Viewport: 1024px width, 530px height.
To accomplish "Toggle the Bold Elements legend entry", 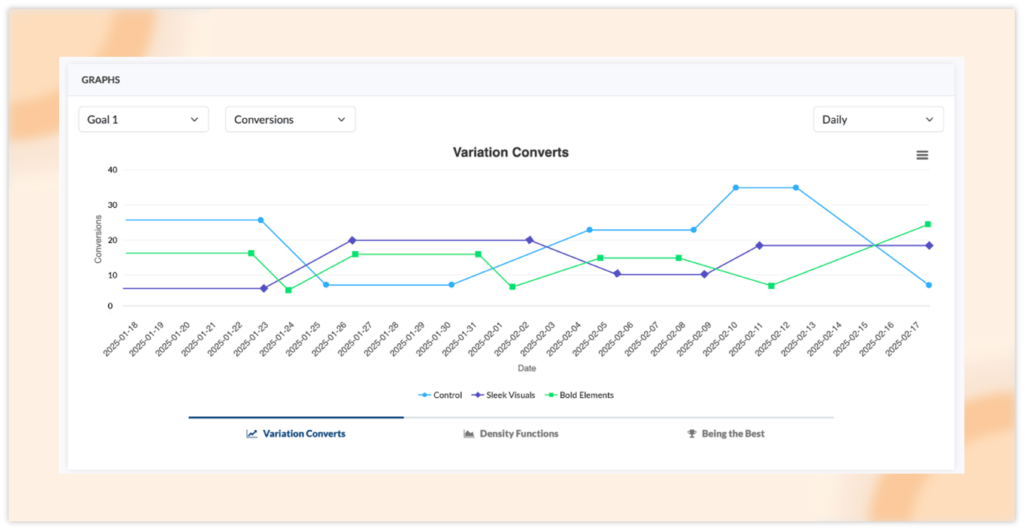I will coord(579,395).
